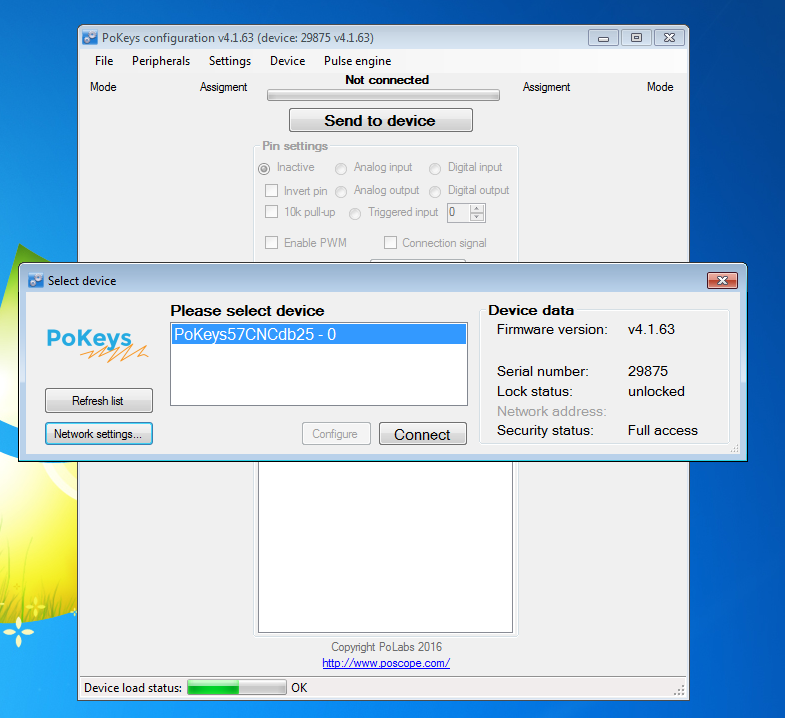785x718 pixels.
Task: Close the Select device dialog
Action: (x=722, y=280)
